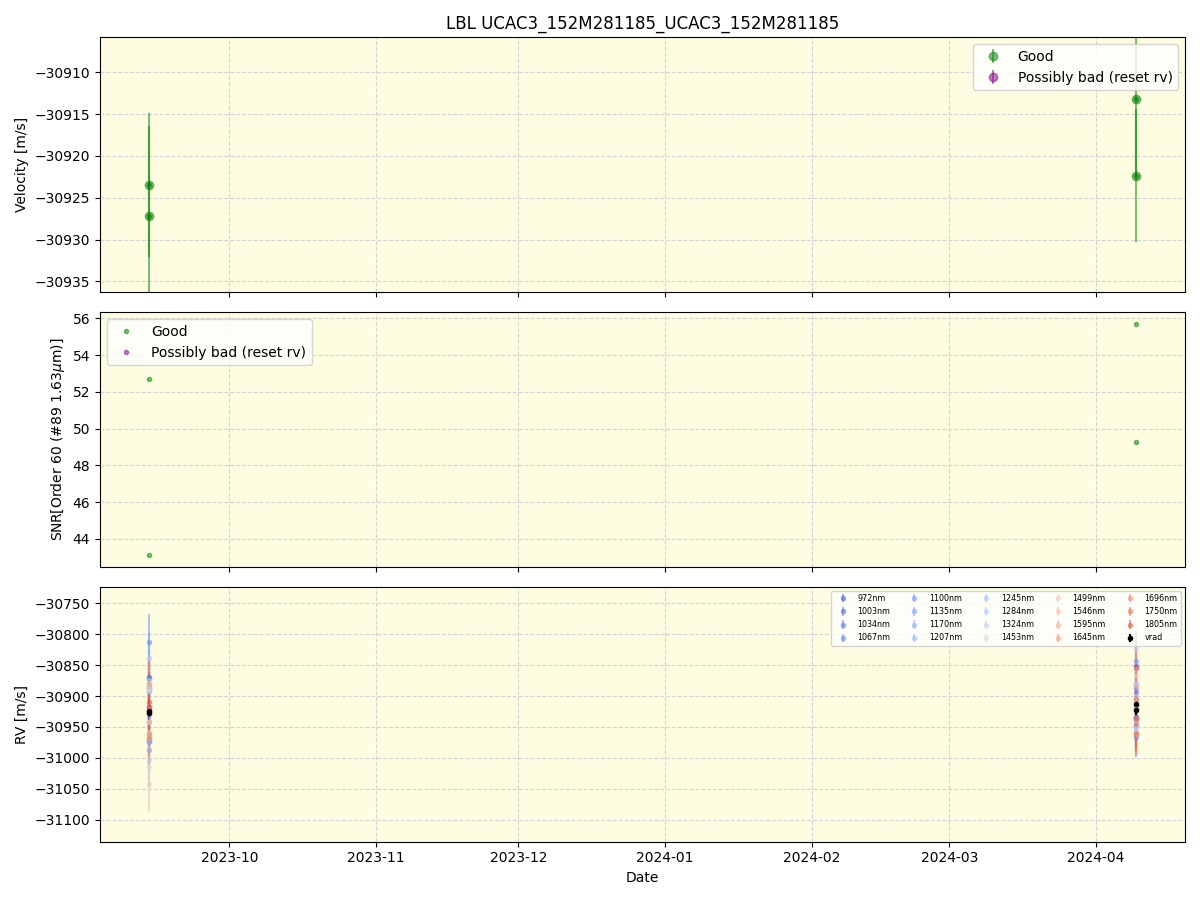The image size is (1200, 900).
Task: Click the 2024-03 date tick label
Action: pos(949,857)
